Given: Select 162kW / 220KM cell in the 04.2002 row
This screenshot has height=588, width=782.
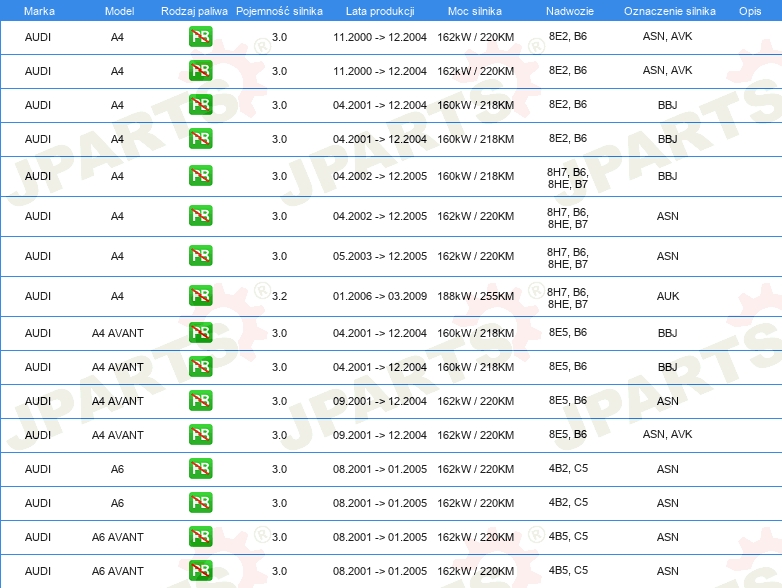Looking at the screenshot, I should [475, 216].
